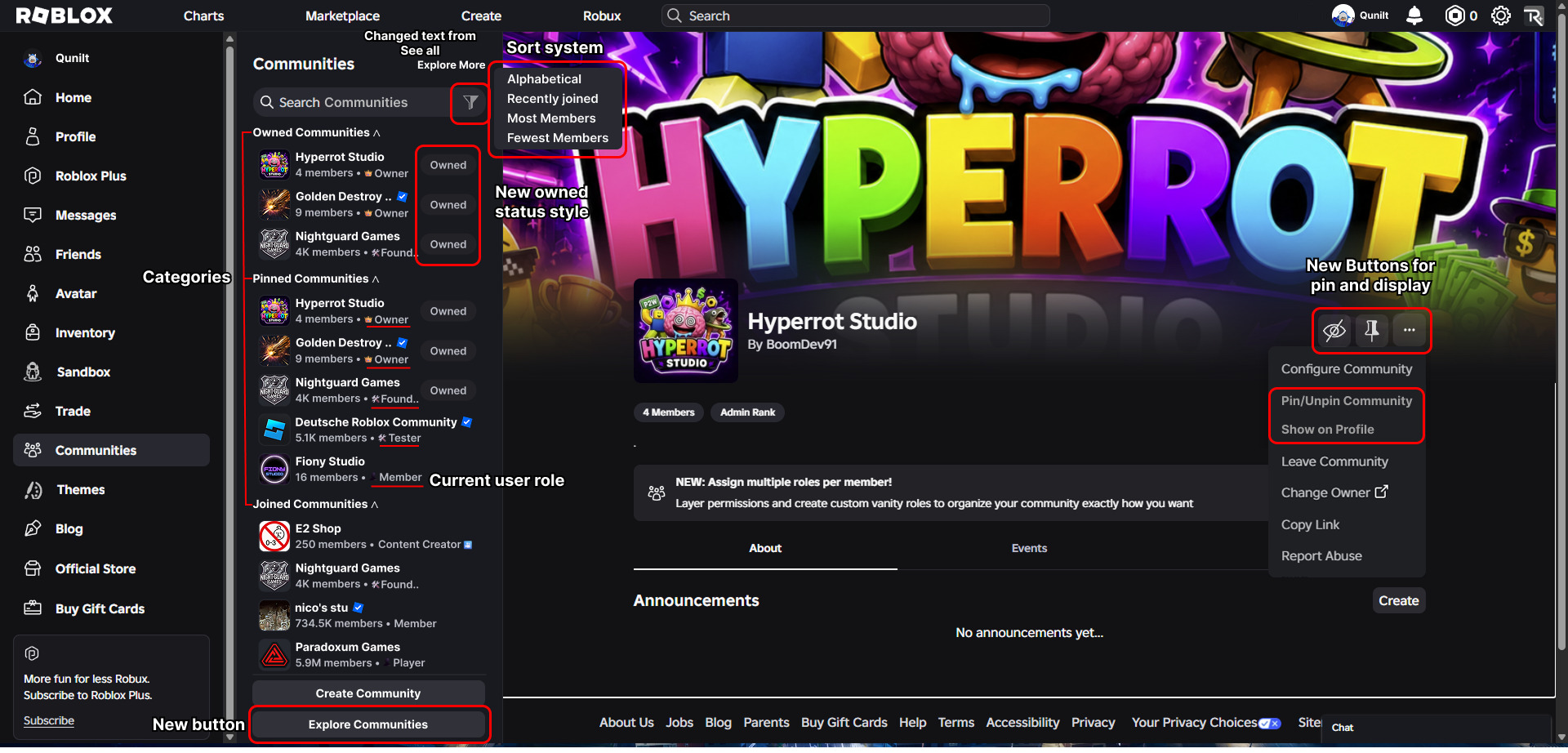Open the notifications bell
Screen dimensions: 1568x753
point(1414,16)
